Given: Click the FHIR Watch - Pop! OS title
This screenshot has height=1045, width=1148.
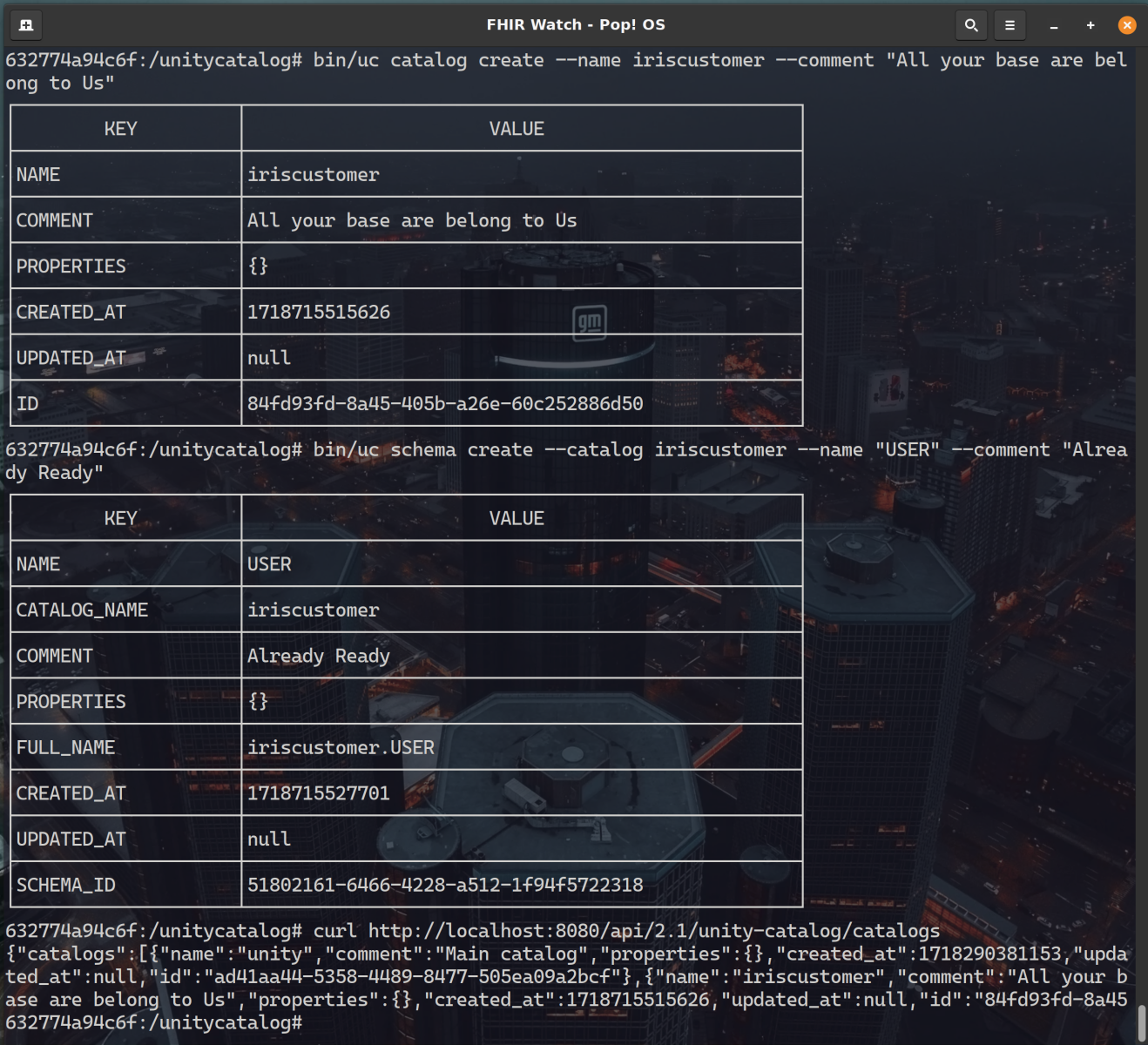Looking at the screenshot, I should [575, 24].
